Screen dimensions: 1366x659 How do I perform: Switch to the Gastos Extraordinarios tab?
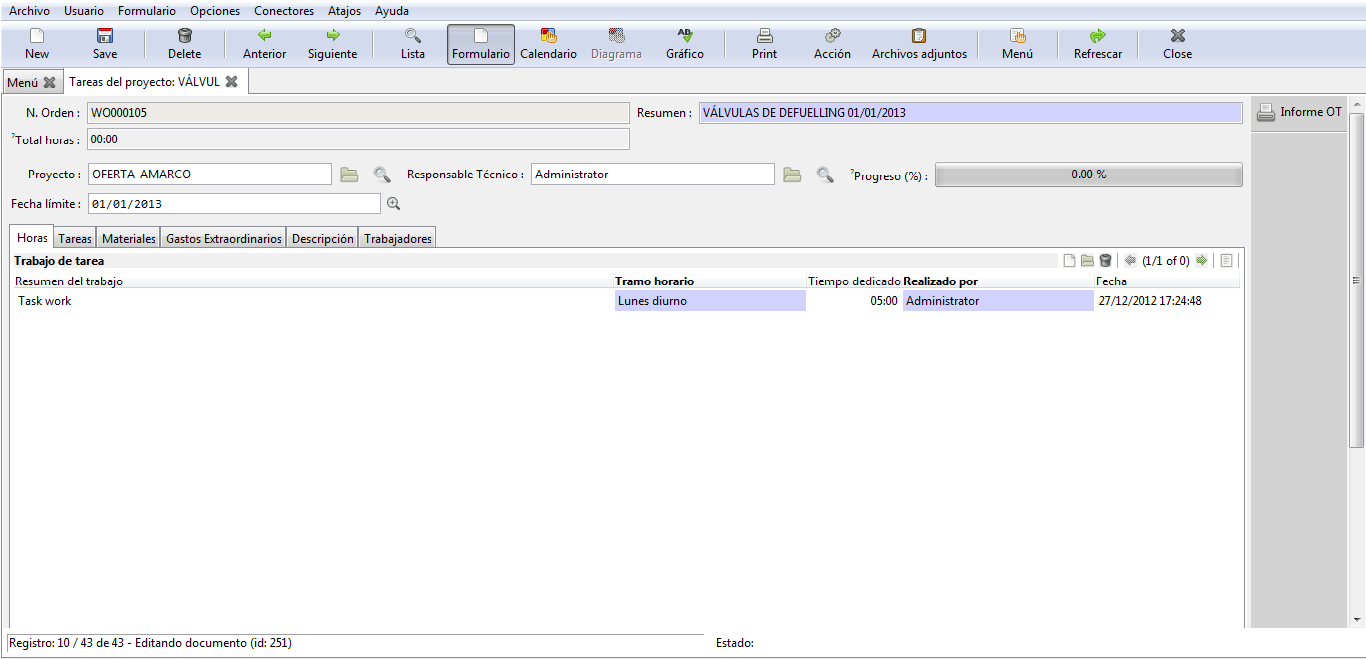(x=223, y=239)
